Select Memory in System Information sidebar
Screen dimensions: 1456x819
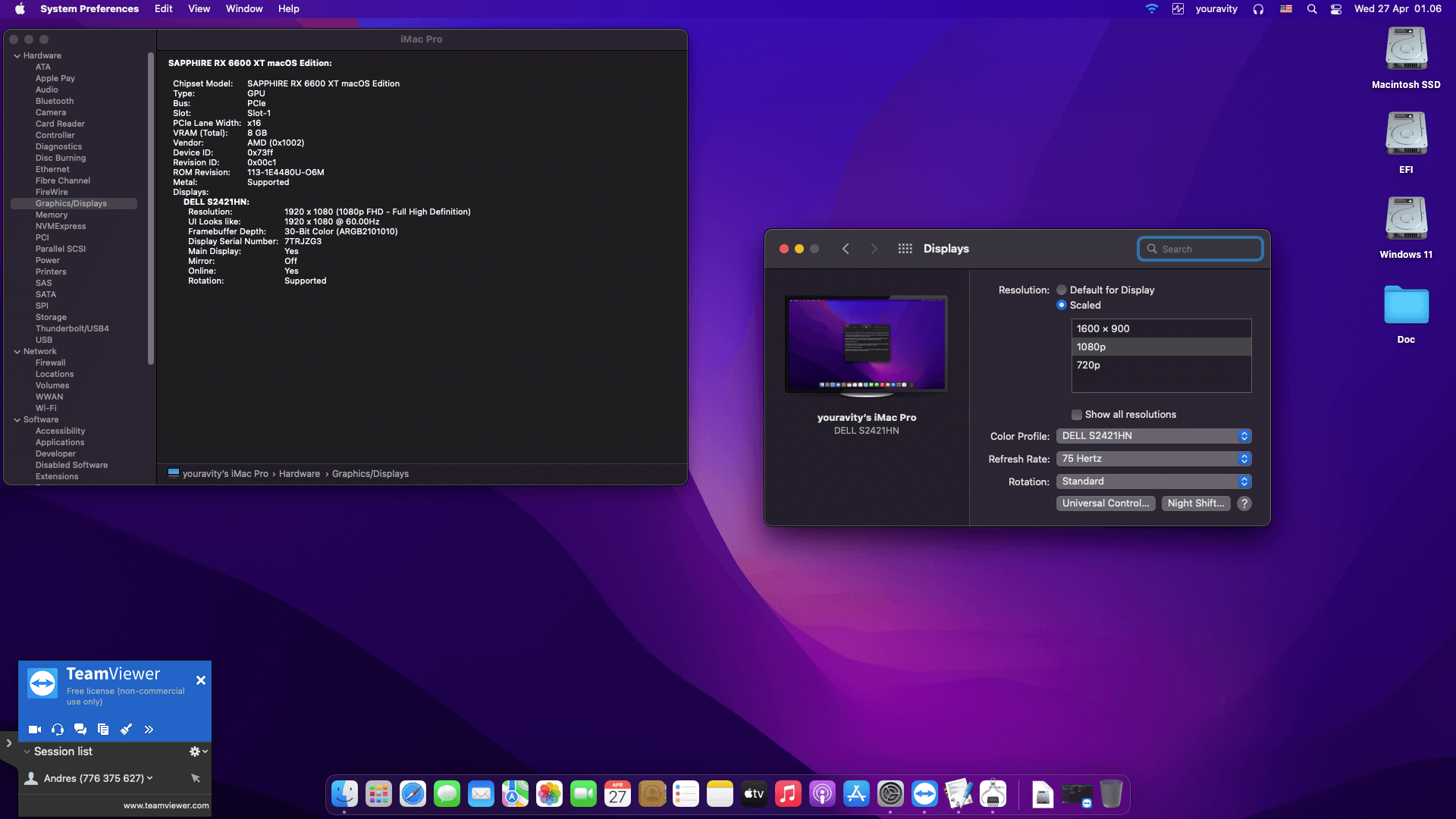[52, 215]
